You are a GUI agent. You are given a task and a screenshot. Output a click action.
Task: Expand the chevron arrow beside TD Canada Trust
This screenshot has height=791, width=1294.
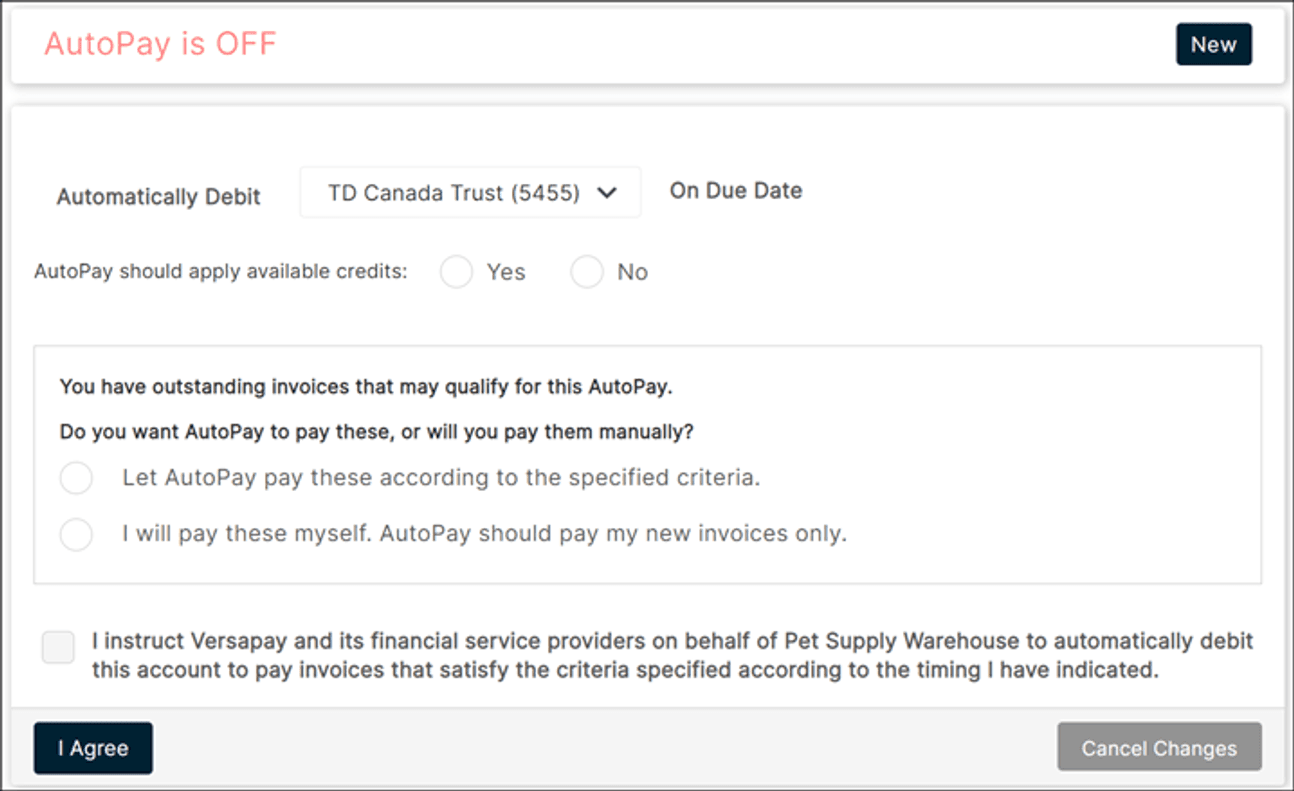point(606,193)
